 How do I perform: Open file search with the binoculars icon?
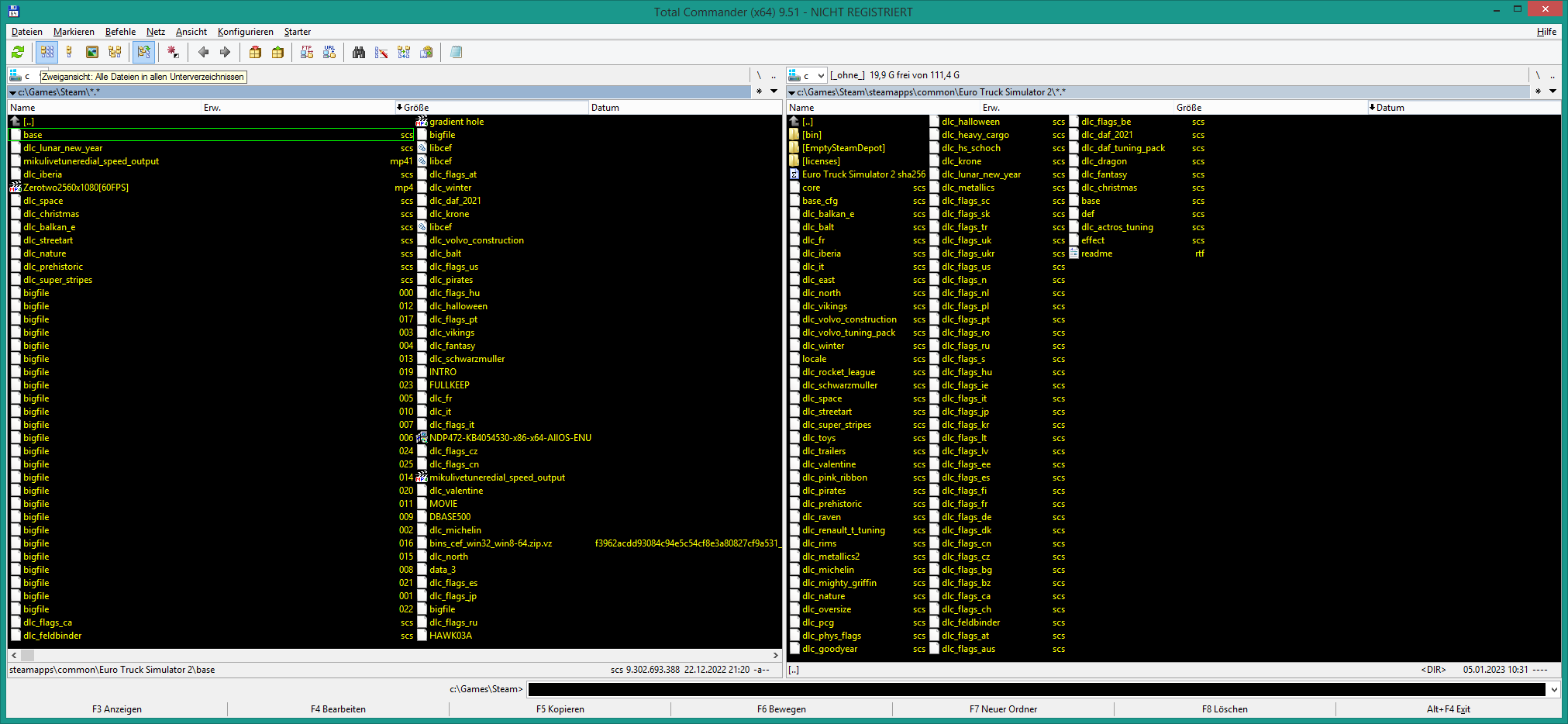coord(359,52)
